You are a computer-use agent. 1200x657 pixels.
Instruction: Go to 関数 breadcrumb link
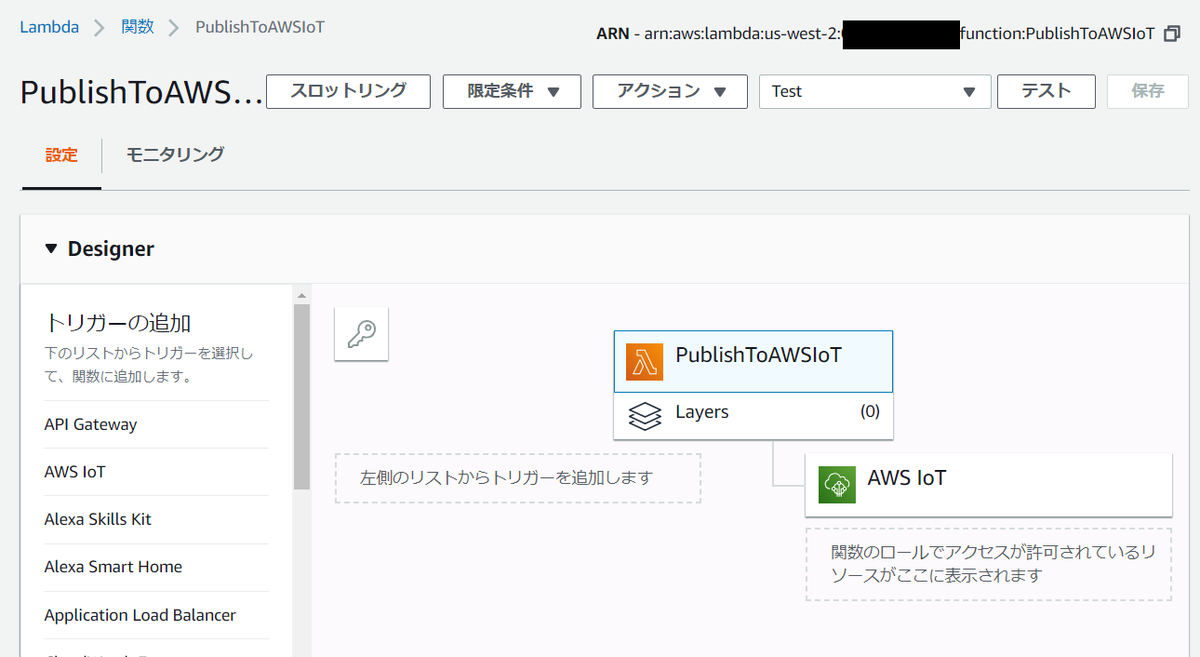pos(138,27)
